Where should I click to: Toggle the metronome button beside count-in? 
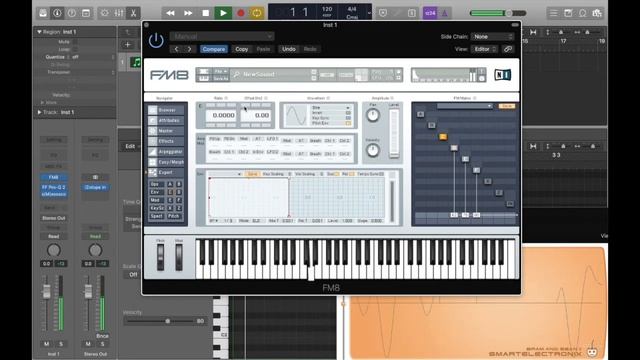click(444, 13)
